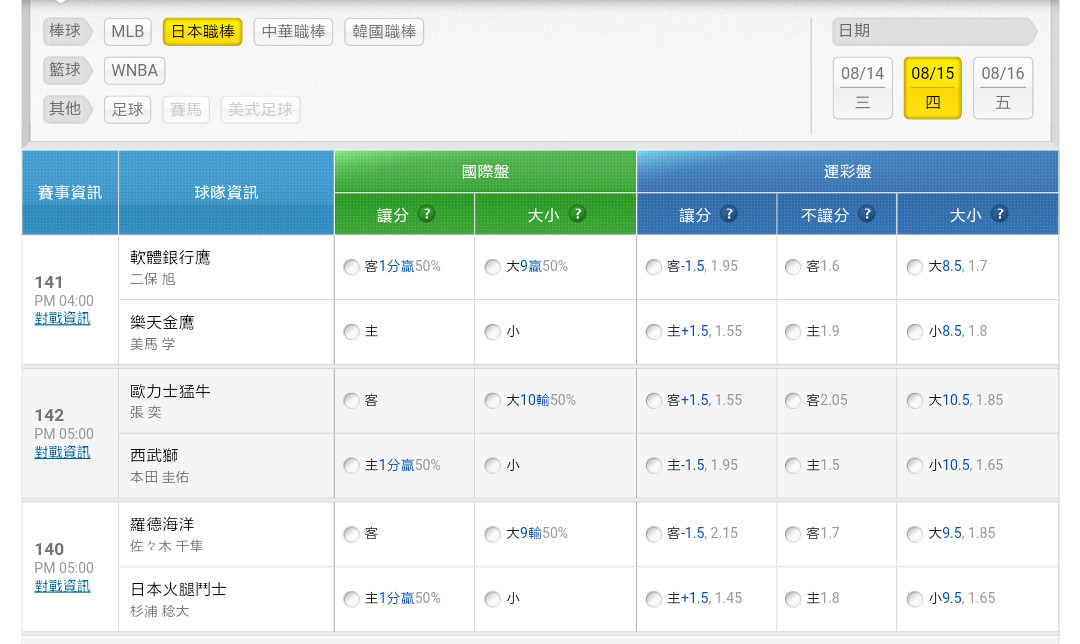Choose 客2.05 for 歐力士猛牛
Viewport: 1080px width, 644px height.
coord(793,401)
